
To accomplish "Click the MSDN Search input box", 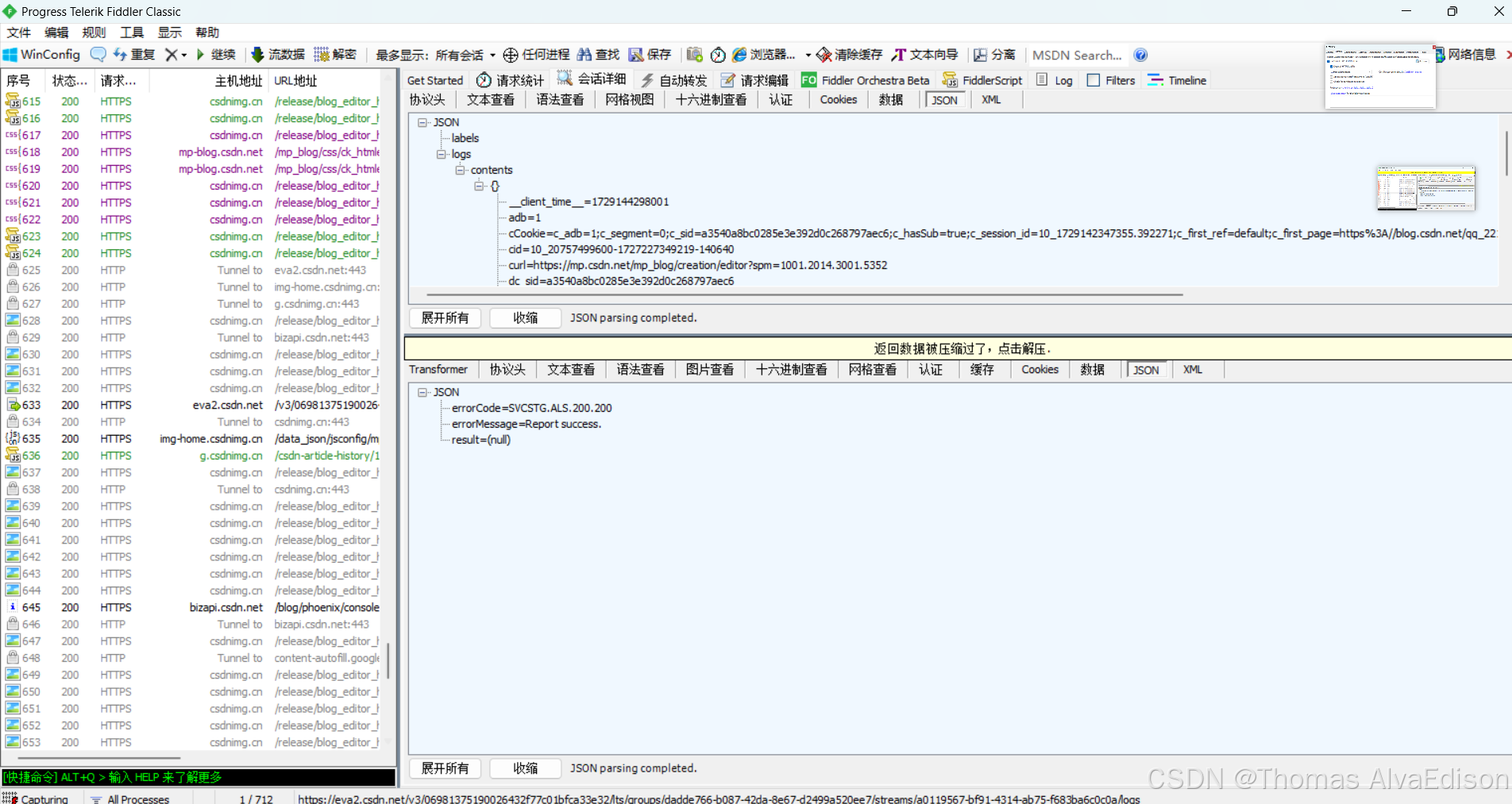I will click(x=1078, y=55).
